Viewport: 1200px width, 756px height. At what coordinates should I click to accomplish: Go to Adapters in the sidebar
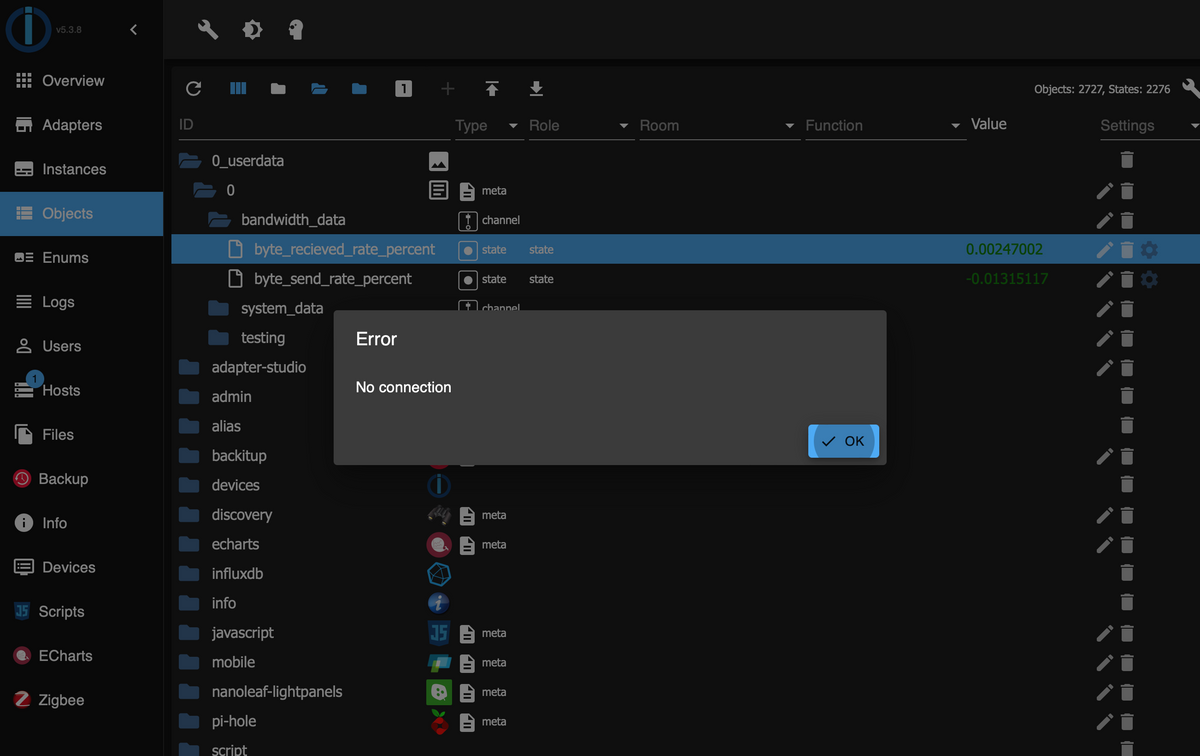pos(72,125)
